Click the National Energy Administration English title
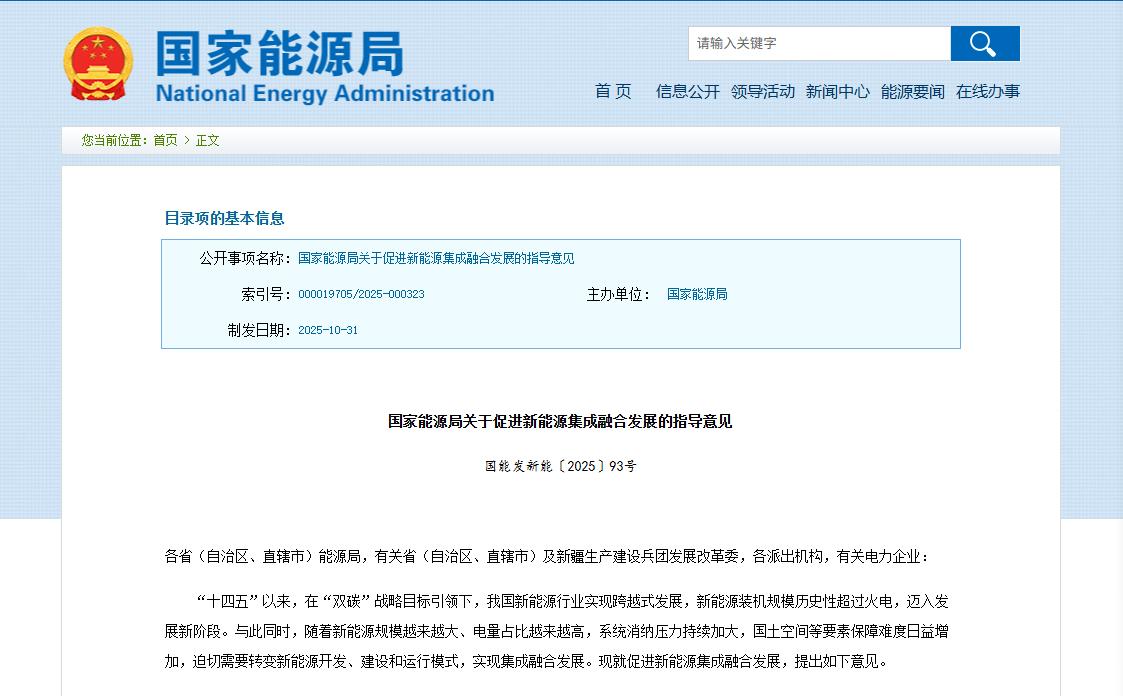Viewport: 1123px width, 696px height. coord(325,94)
